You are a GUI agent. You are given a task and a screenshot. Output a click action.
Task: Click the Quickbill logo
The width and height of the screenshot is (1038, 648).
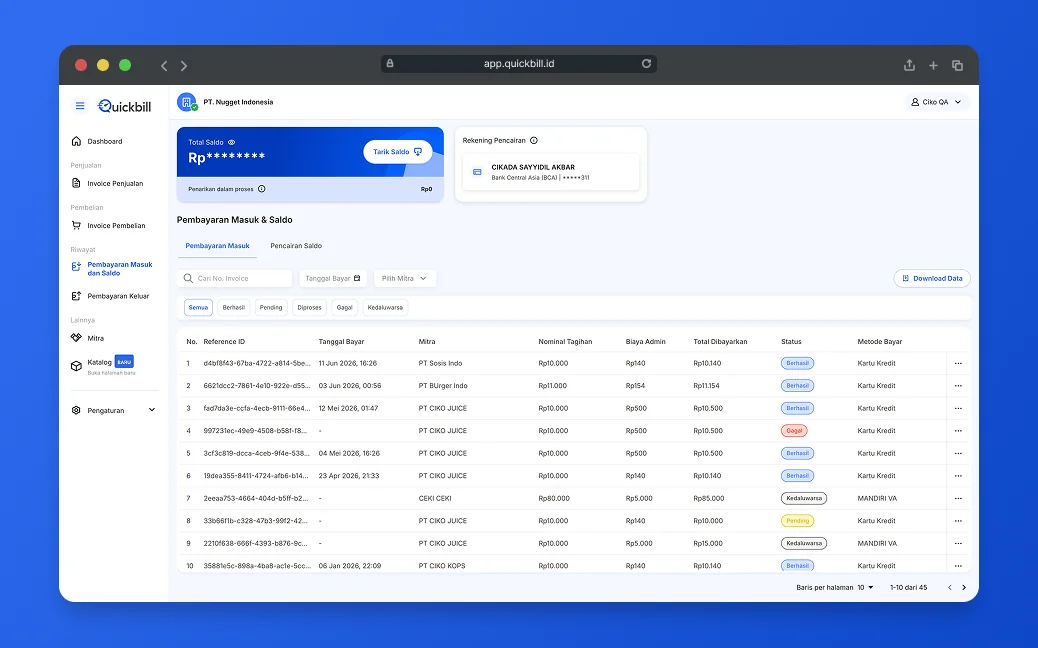click(124, 106)
